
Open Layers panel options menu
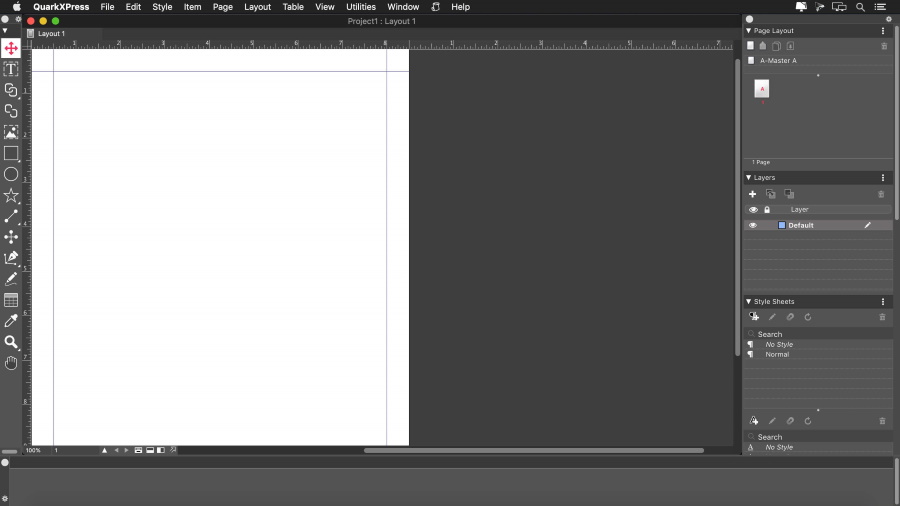tap(883, 177)
